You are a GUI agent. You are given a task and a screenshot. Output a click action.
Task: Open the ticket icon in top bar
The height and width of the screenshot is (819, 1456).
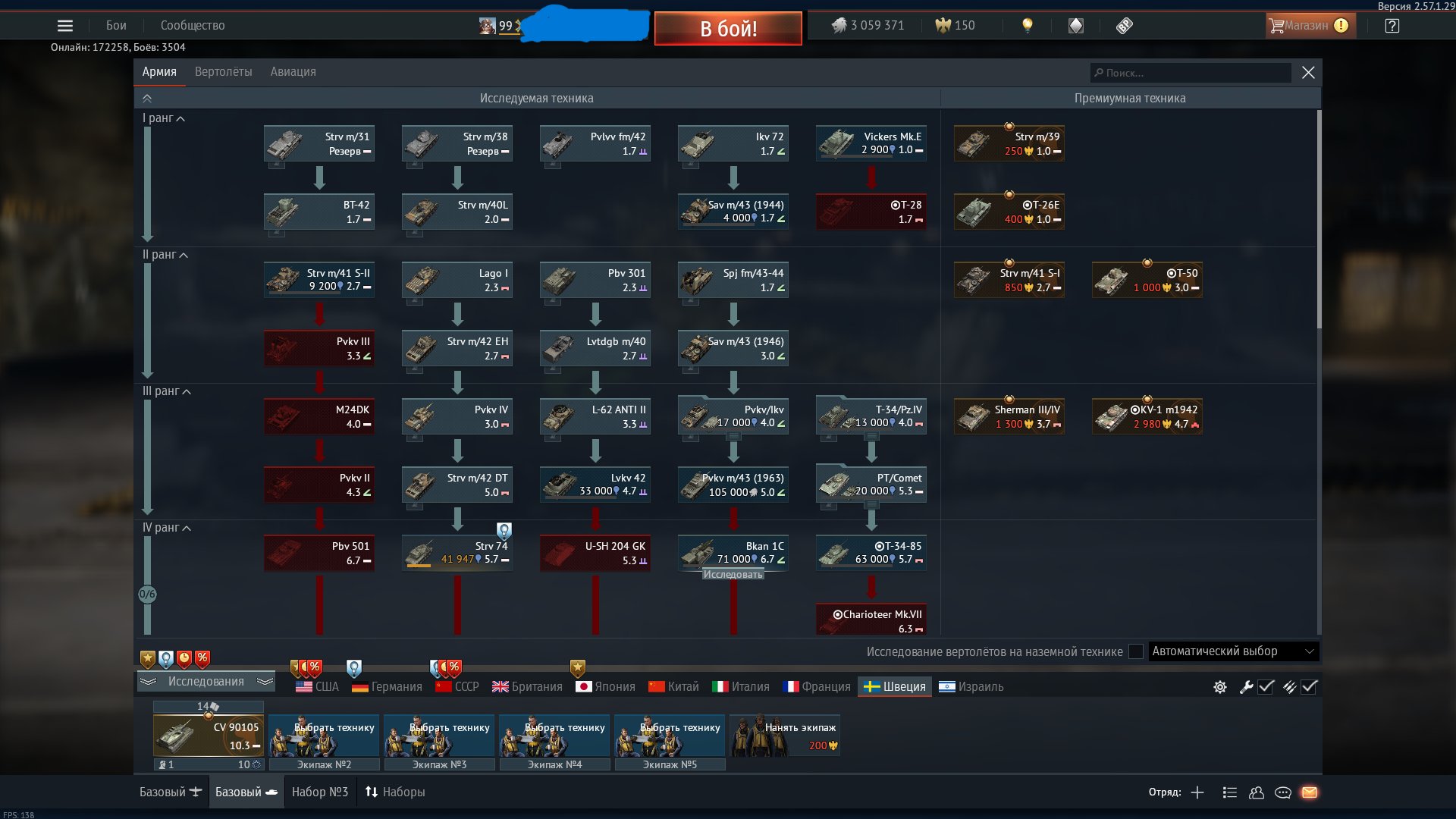1125,26
